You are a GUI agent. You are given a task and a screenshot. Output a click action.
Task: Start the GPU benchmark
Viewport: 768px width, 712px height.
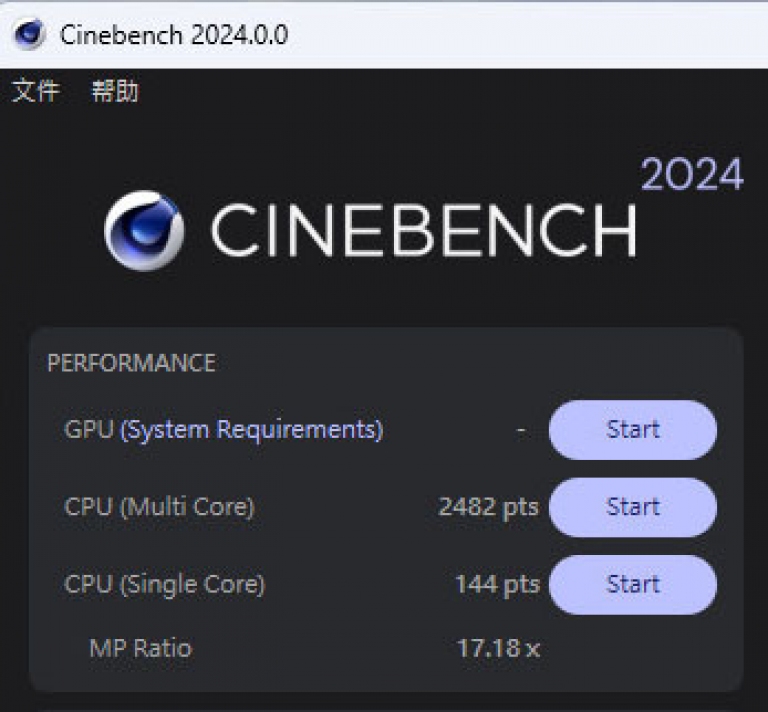pos(632,430)
